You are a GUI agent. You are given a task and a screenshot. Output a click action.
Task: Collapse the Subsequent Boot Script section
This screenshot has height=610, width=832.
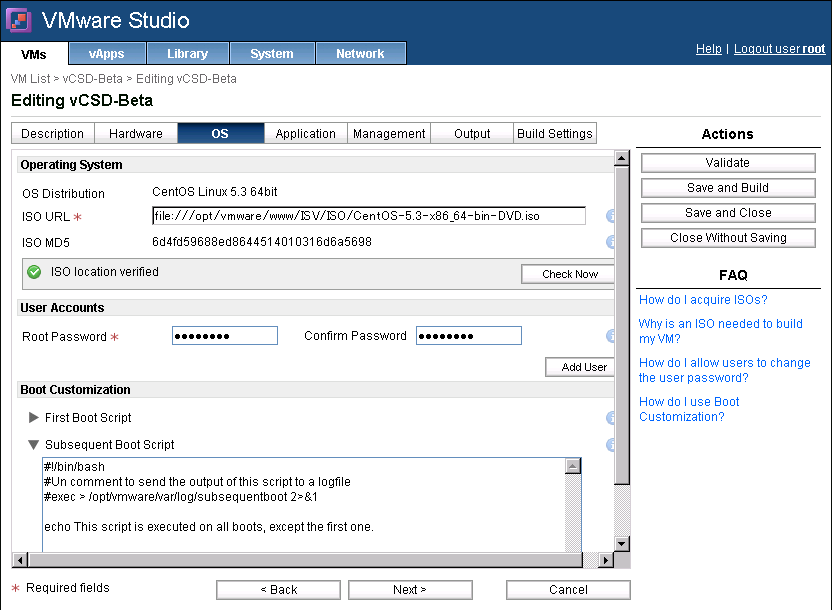click(33, 445)
